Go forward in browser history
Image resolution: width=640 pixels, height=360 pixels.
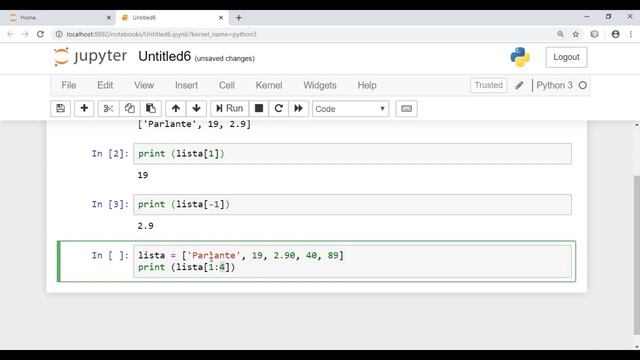tap(25, 34)
